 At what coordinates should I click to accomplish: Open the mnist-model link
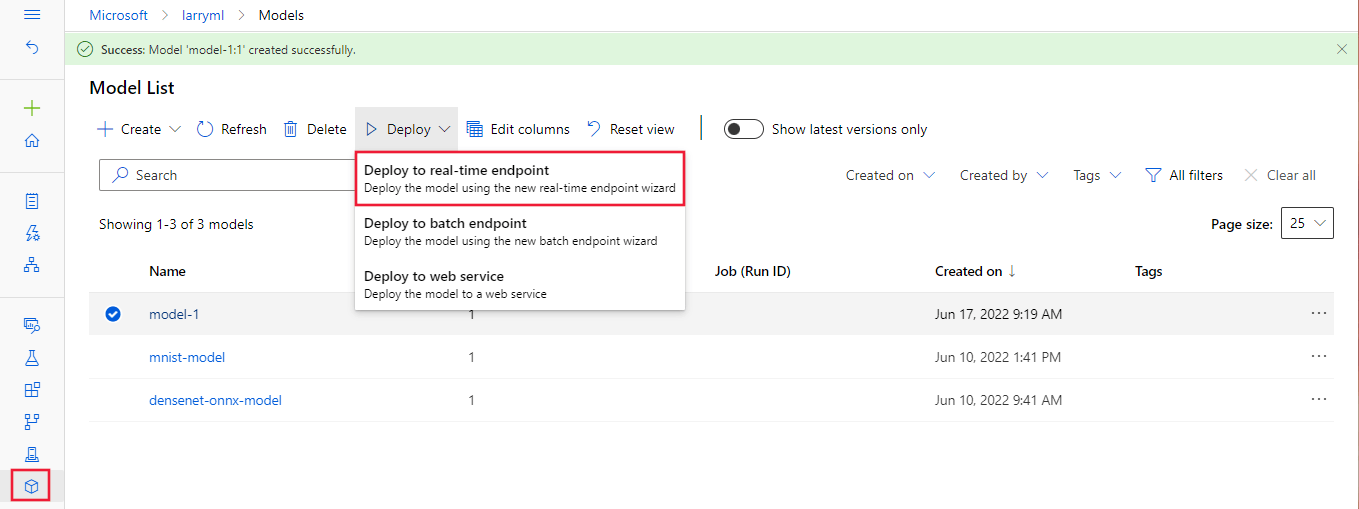(187, 357)
